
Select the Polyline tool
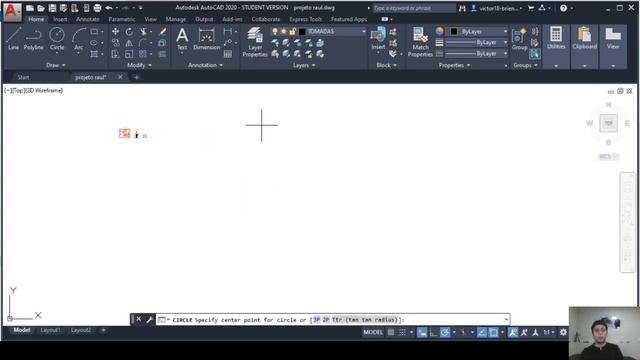pos(33,38)
